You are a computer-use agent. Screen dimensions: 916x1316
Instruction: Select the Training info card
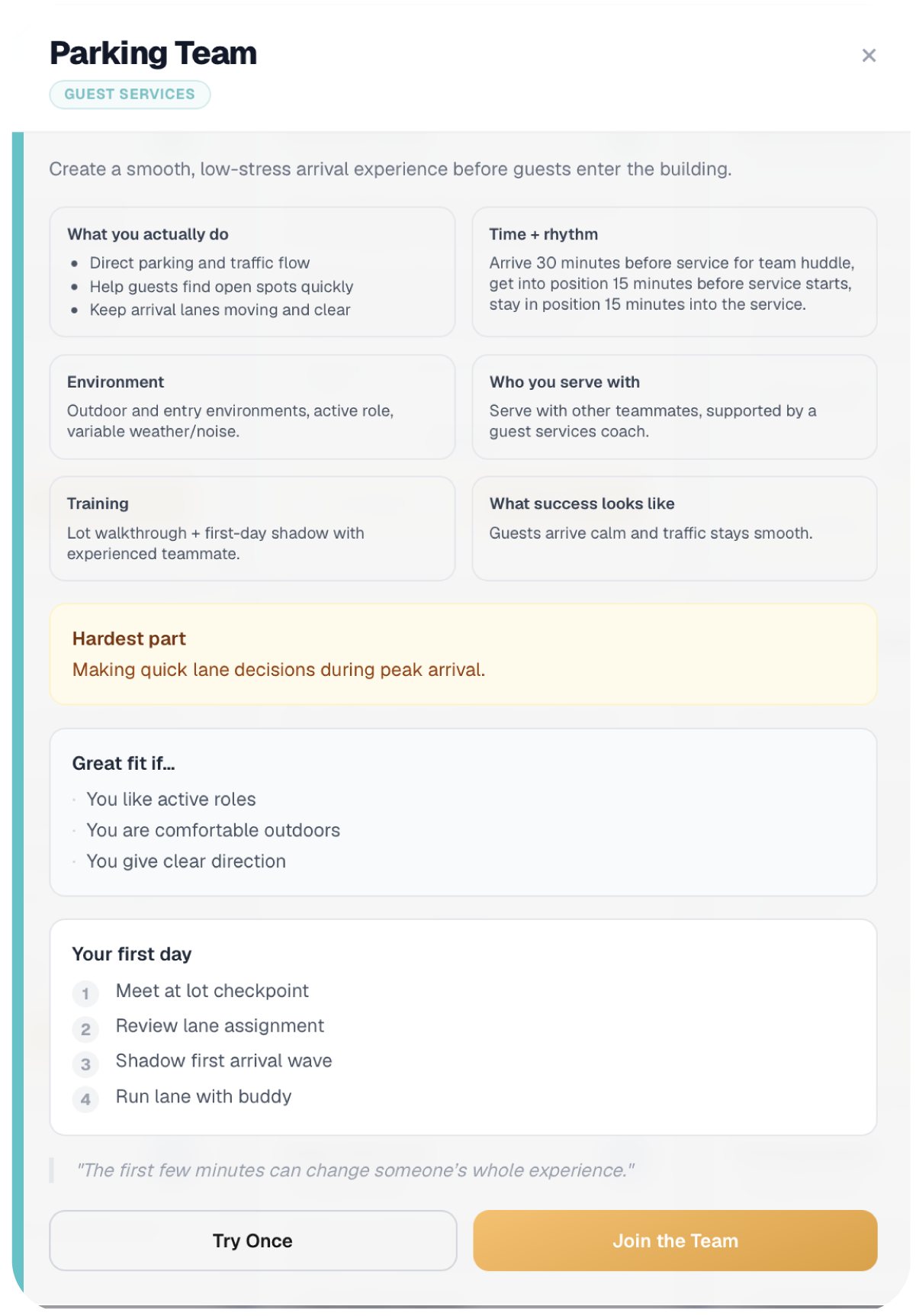252,529
